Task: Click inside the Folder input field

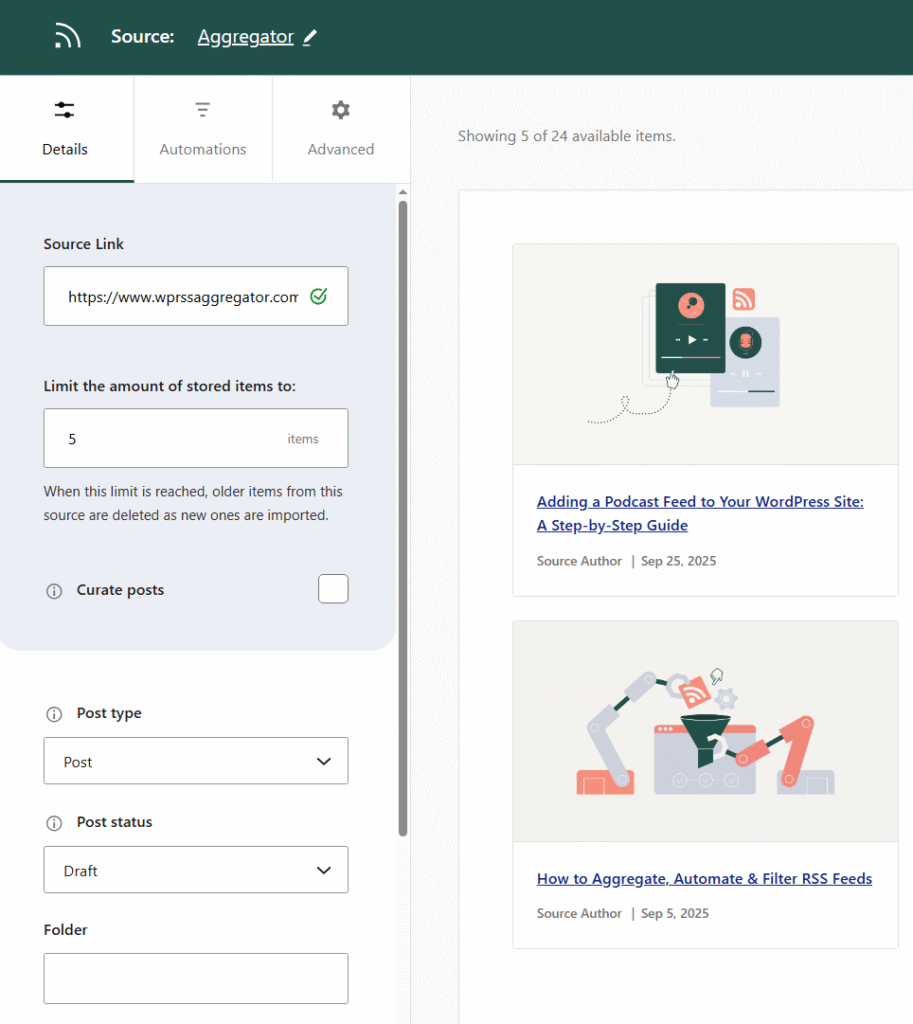Action: tap(195, 978)
